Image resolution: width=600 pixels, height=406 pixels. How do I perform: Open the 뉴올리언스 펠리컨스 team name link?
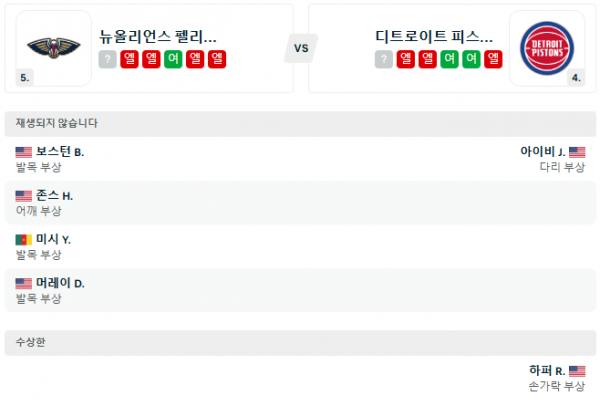pos(158,37)
